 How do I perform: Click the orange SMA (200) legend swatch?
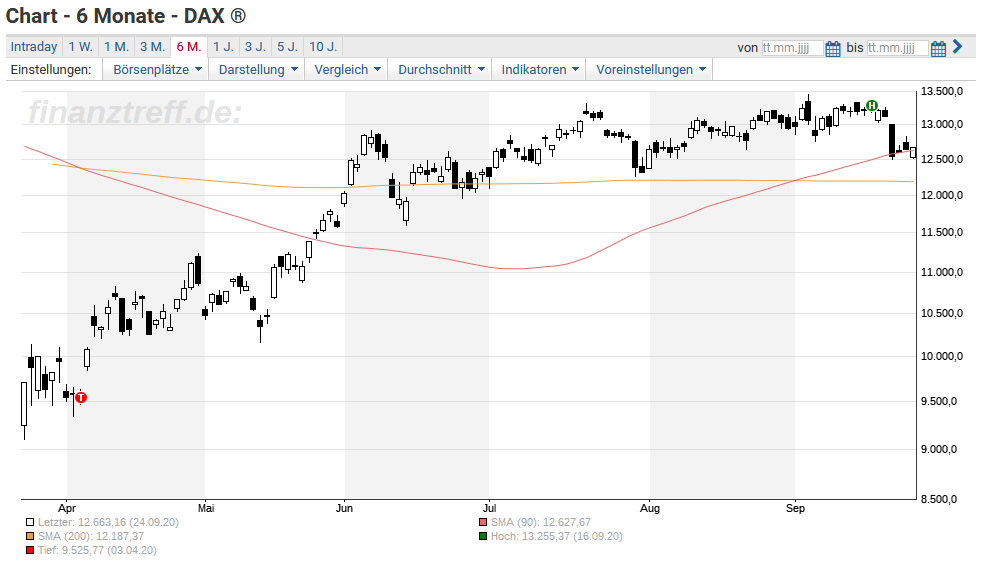pyautogui.click(x=30, y=537)
